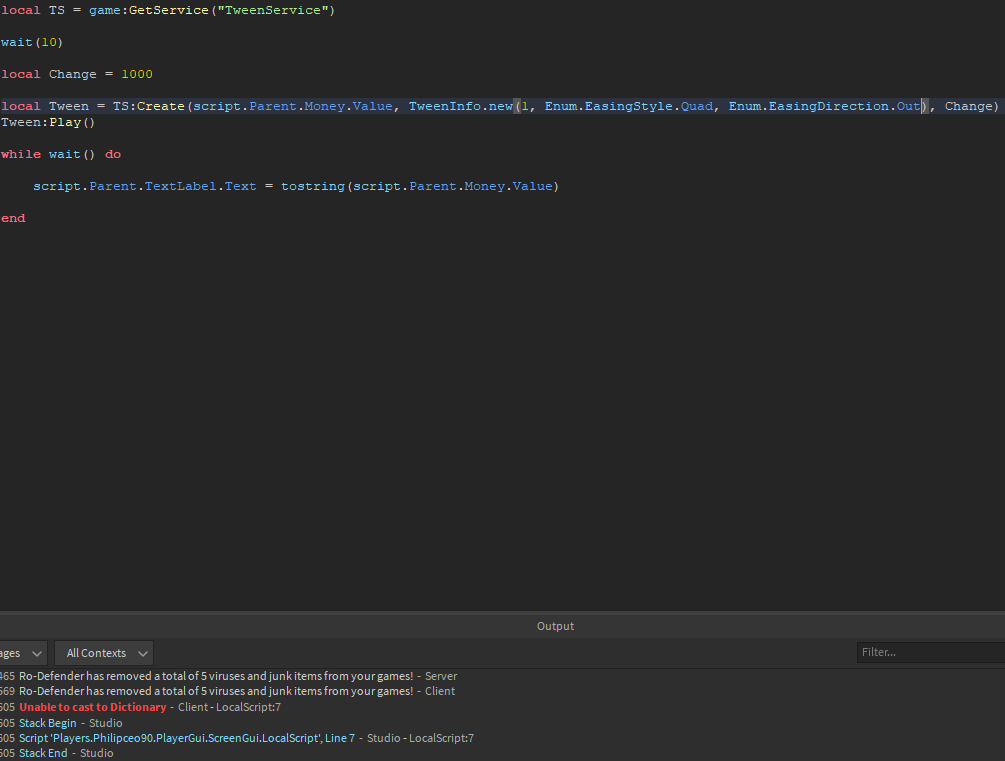Click the Ro-Defender Client output message

point(216,691)
